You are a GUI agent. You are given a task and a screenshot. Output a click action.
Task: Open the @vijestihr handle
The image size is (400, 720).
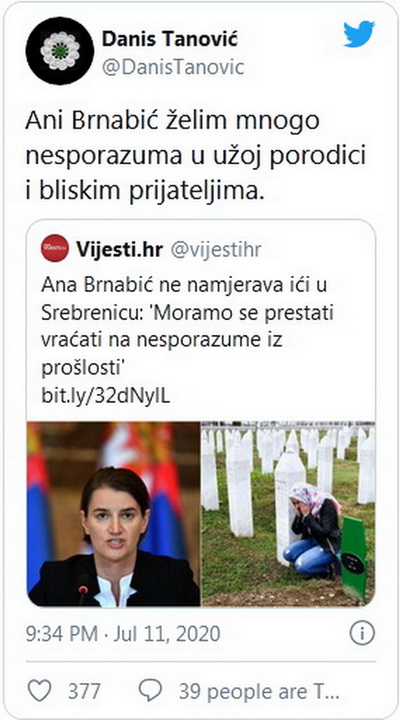point(216,250)
